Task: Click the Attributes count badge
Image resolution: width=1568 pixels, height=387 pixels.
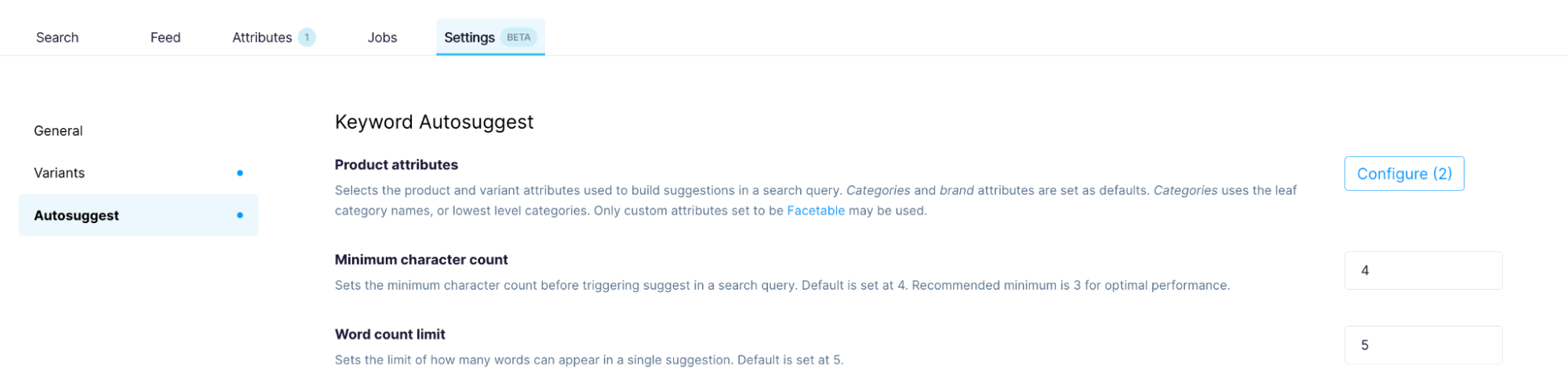Action: [x=307, y=38]
